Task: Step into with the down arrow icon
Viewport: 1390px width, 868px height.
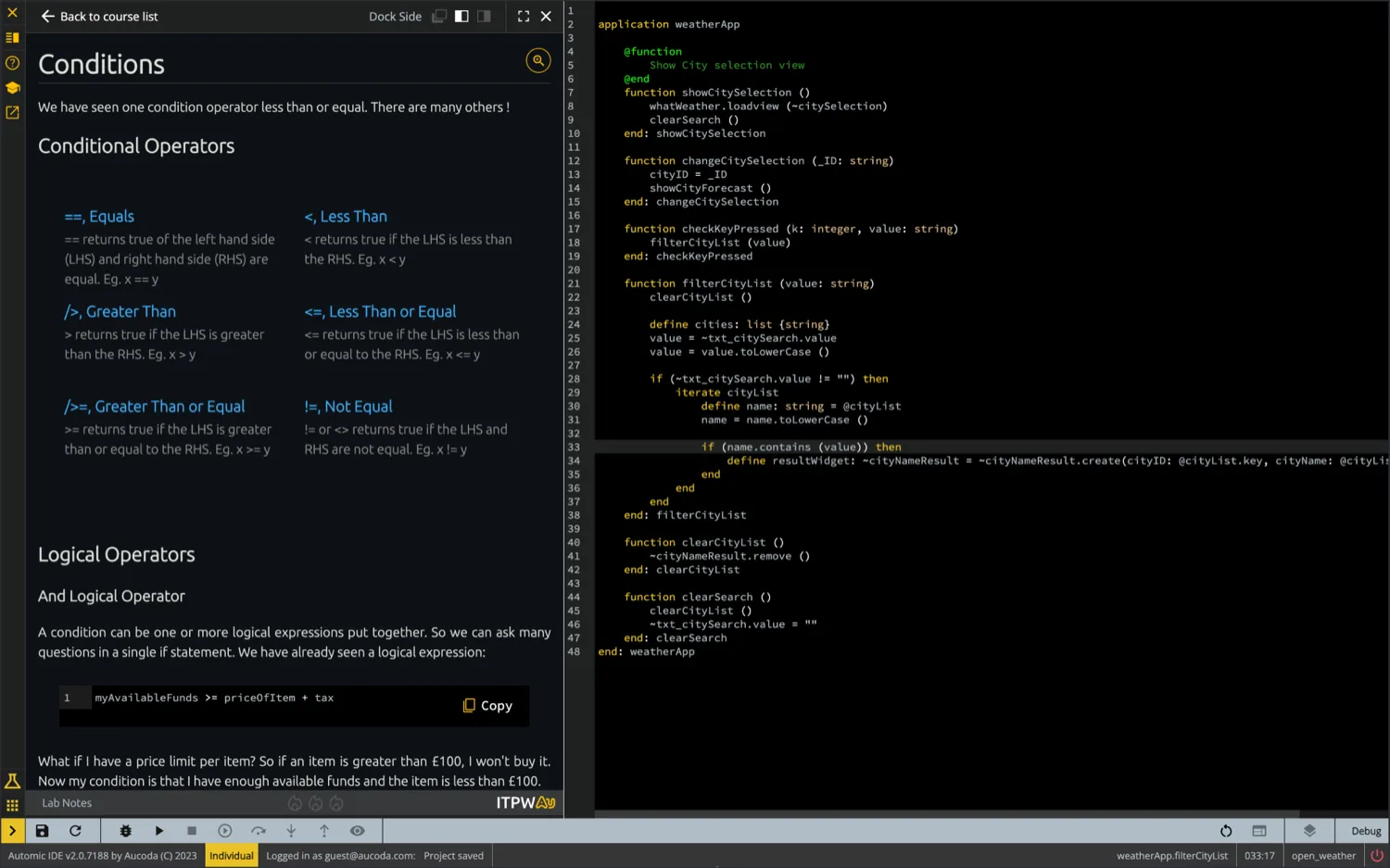Action: 291,831
